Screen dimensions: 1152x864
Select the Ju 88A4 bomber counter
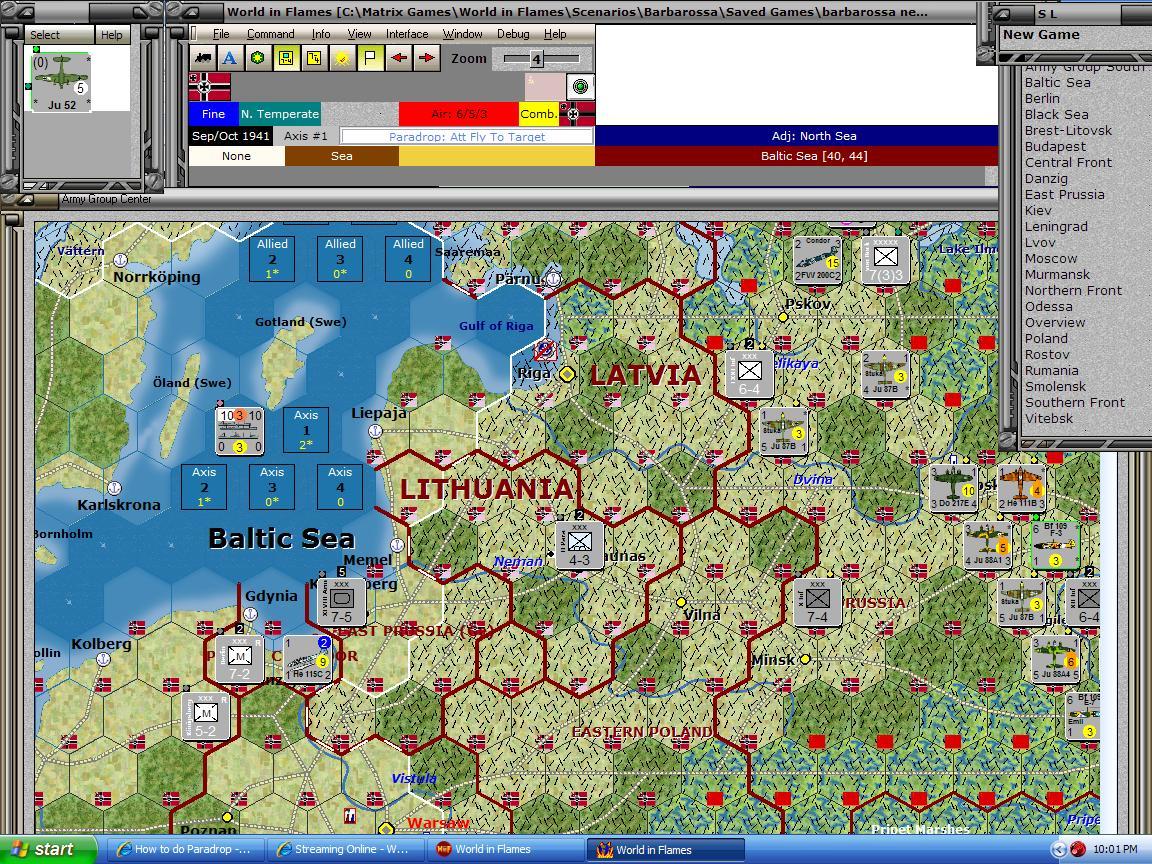pyautogui.click(x=1055, y=659)
